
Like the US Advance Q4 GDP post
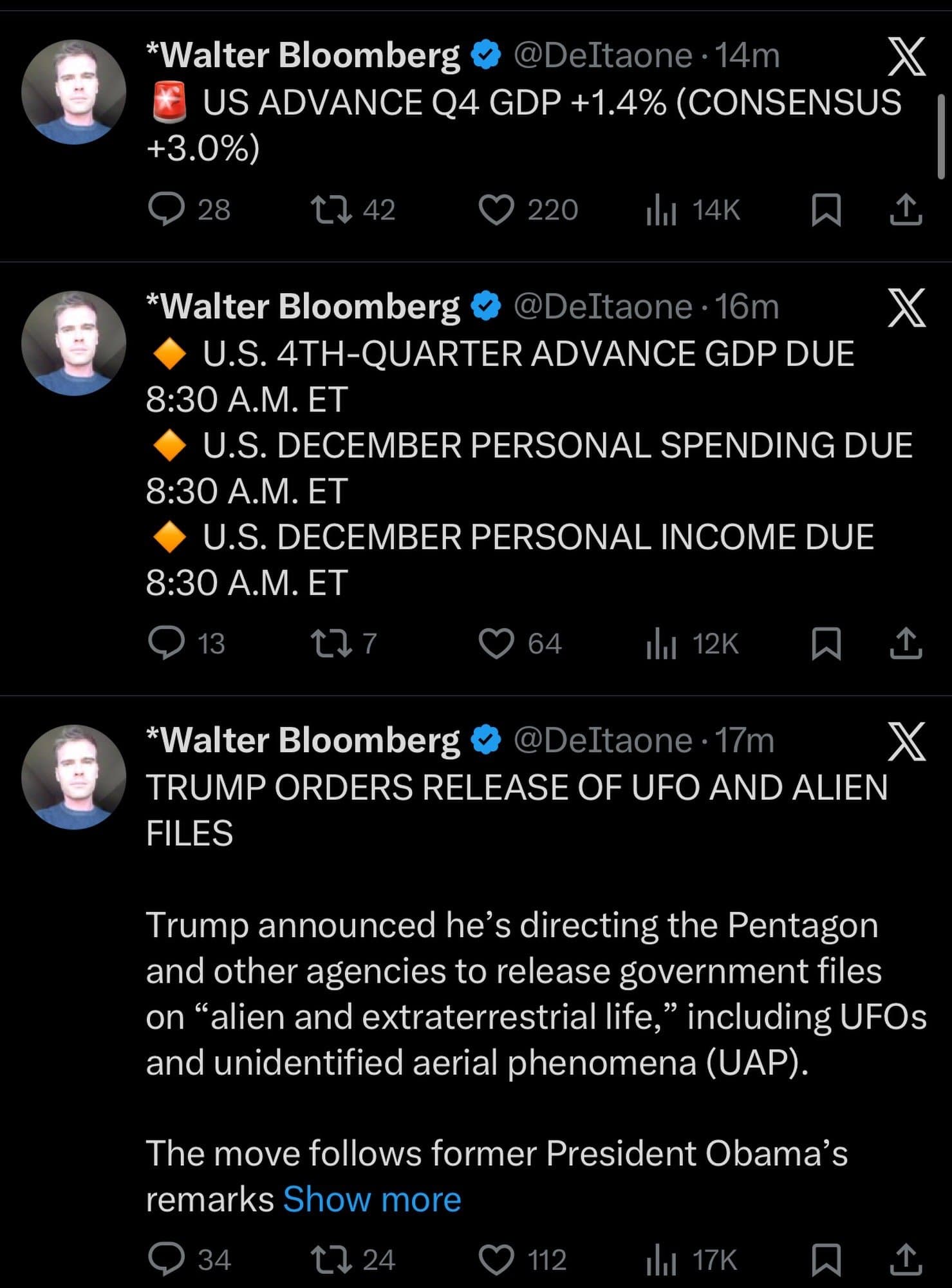point(496,210)
